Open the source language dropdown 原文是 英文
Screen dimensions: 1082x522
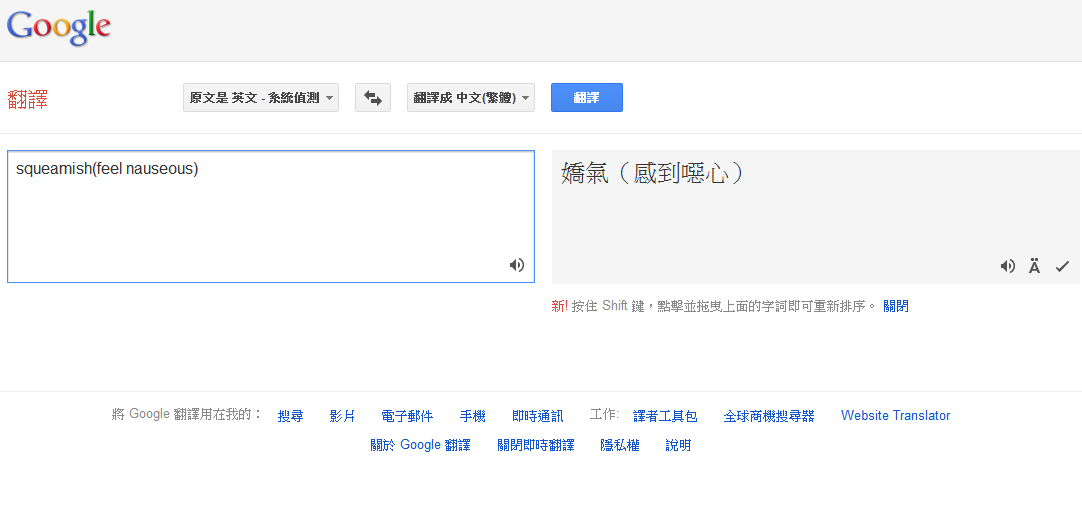pyautogui.click(x=261, y=97)
